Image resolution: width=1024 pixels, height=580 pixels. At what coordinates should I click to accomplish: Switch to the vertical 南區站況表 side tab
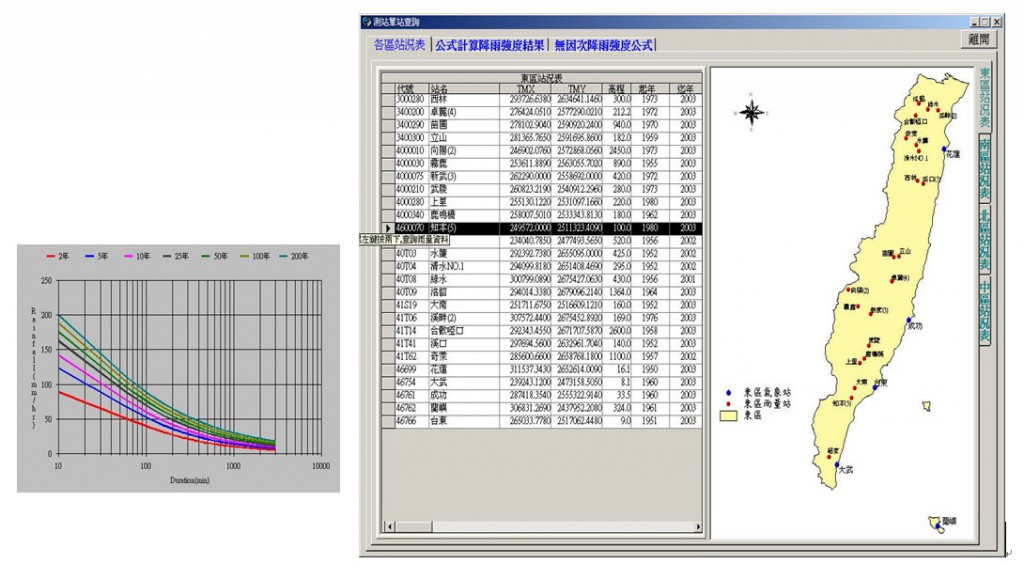(x=984, y=169)
